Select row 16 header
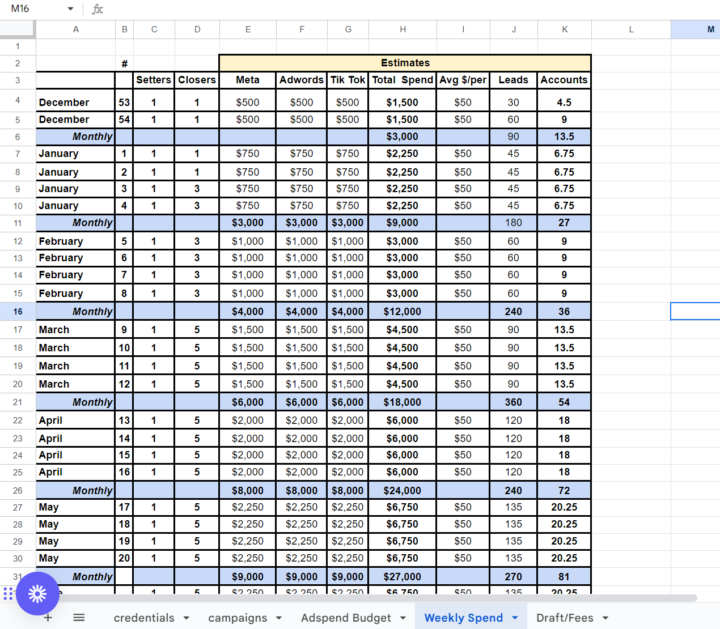The width and height of the screenshot is (720, 629). tap(17, 311)
